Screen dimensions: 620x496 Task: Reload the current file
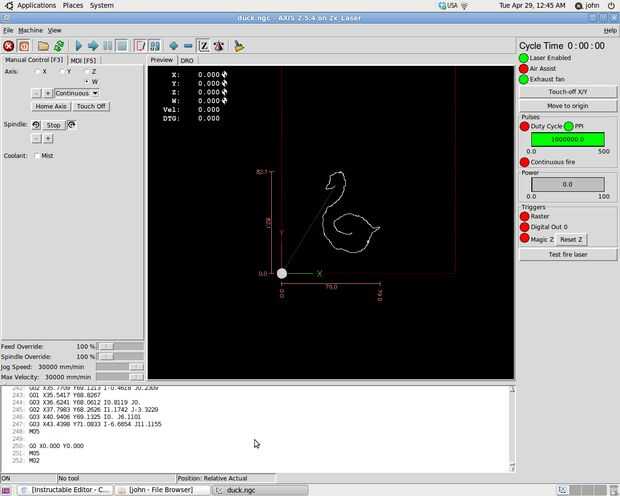(59, 46)
